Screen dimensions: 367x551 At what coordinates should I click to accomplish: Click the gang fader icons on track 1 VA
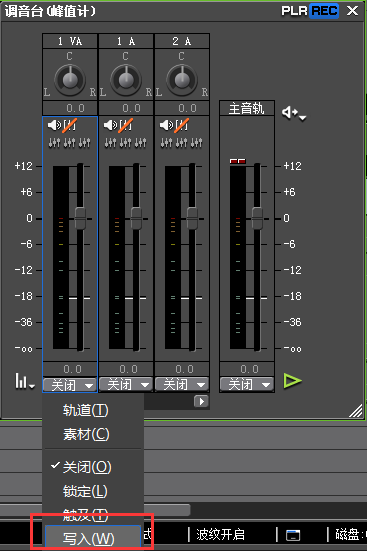pos(69,142)
